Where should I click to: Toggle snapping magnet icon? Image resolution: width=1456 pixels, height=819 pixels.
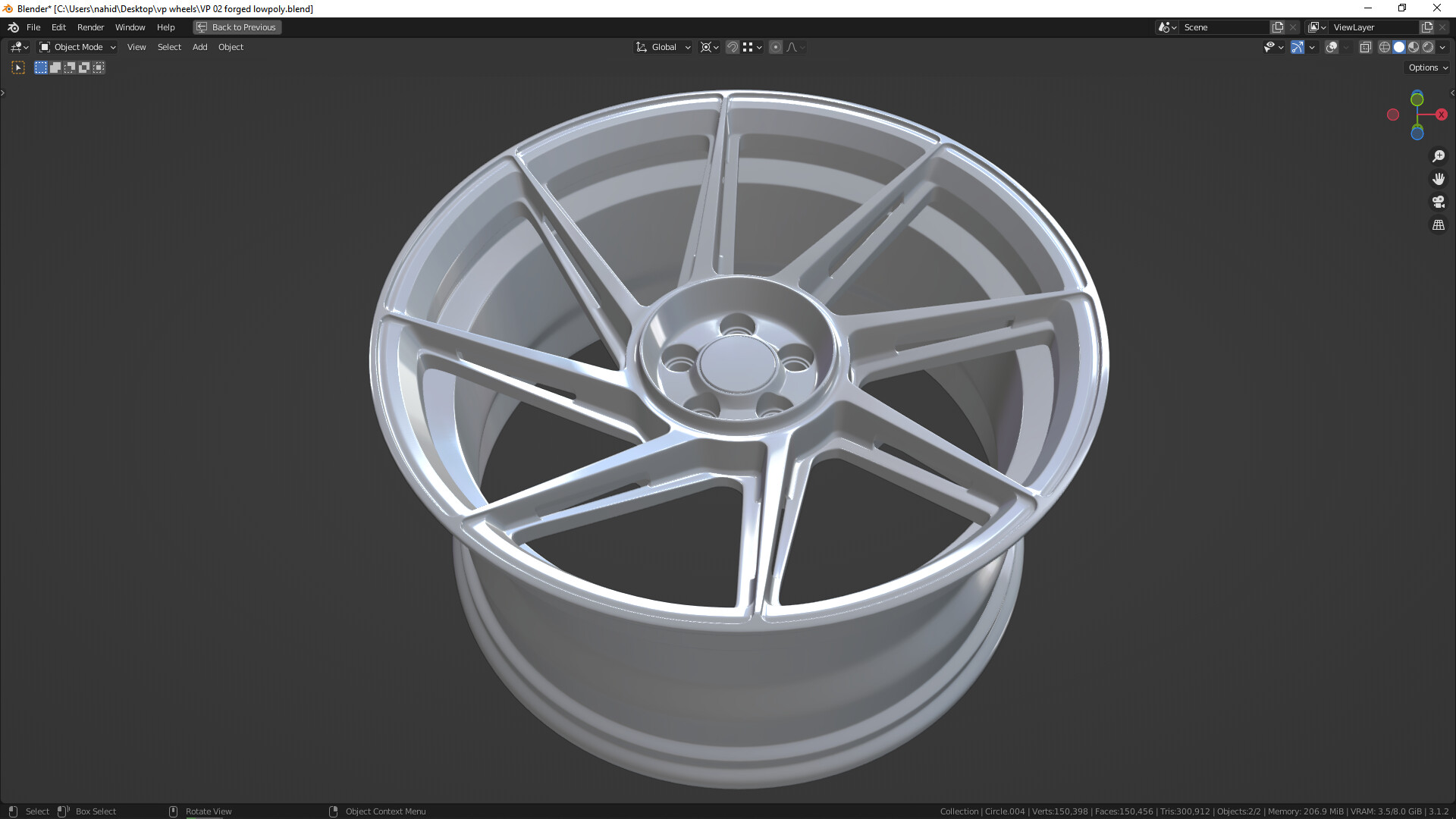click(732, 47)
